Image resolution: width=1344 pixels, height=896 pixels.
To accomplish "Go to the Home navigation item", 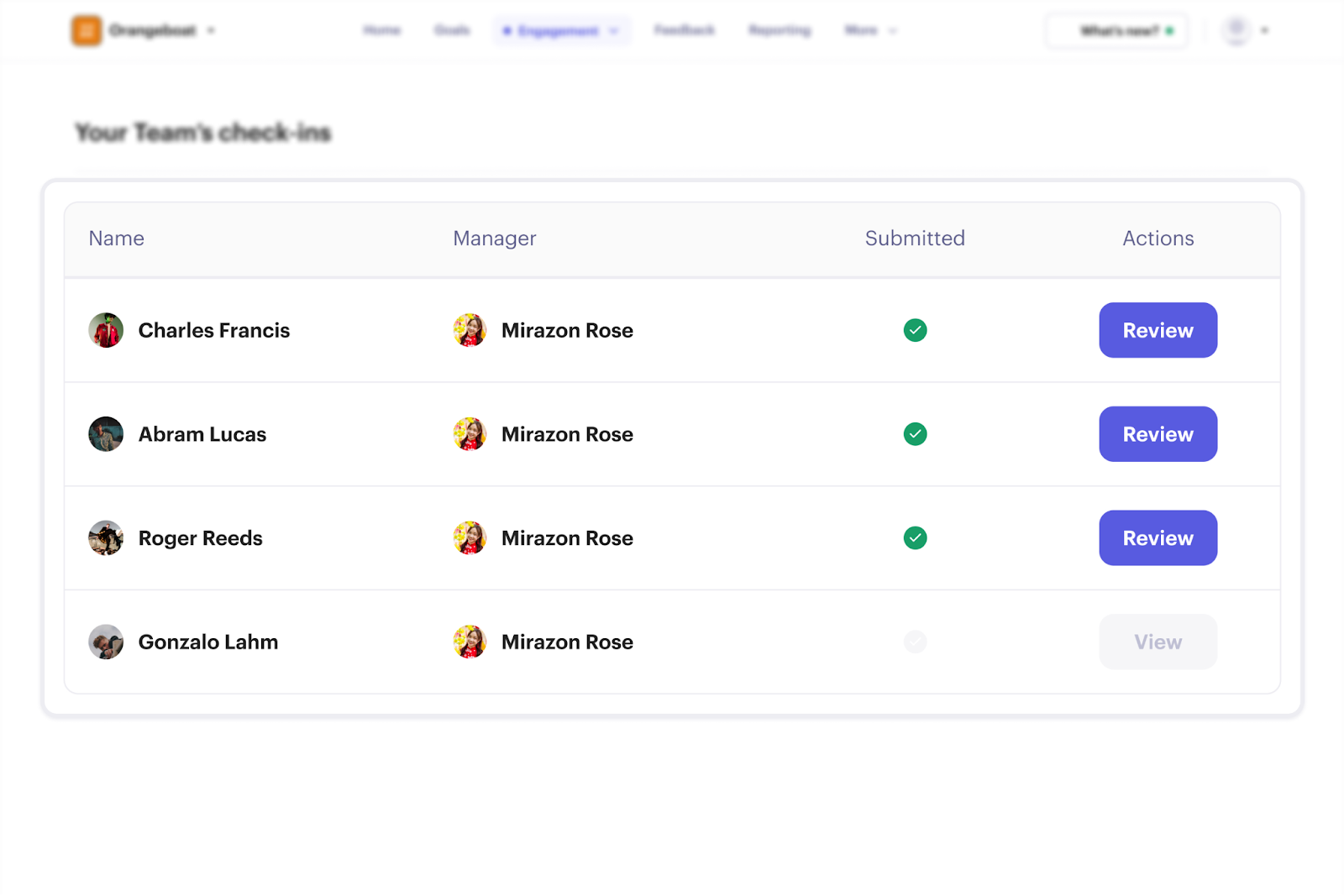I will point(381,30).
